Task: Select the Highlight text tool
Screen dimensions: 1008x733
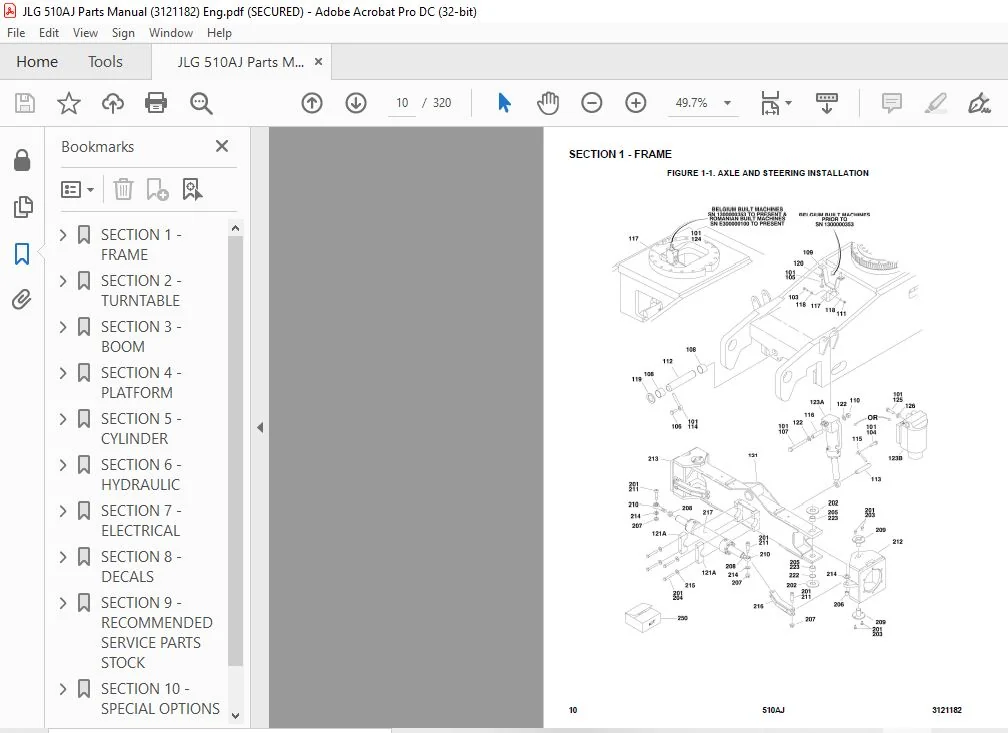Action: (x=935, y=103)
